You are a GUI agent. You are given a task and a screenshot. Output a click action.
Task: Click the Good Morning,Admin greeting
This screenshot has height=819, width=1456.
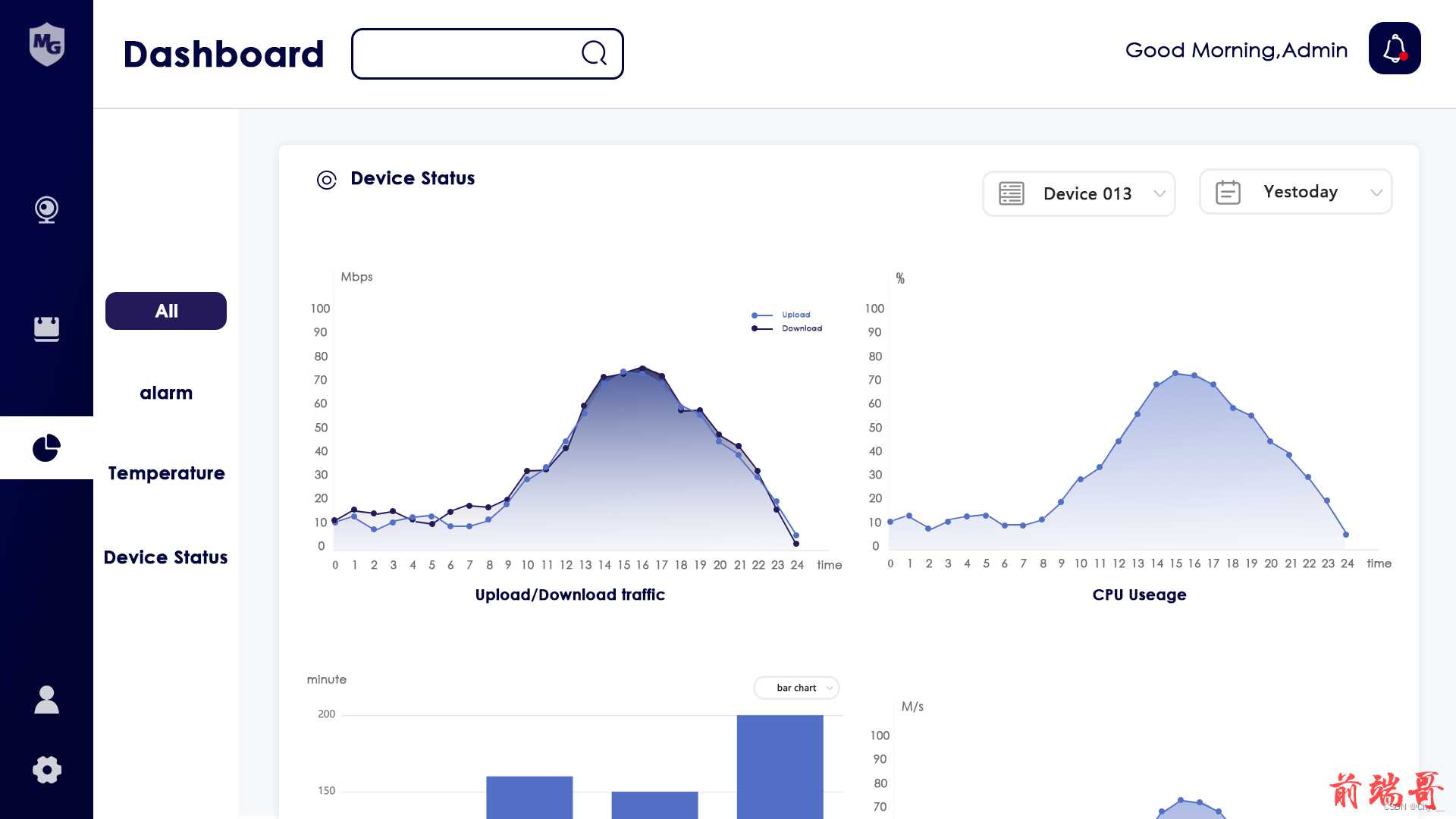point(1236,50)
